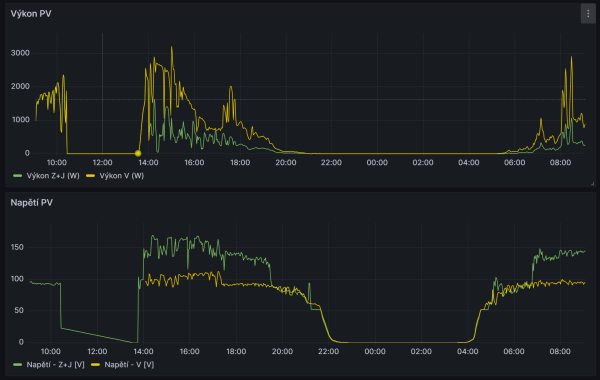Click the 06:00 label on the voltage chart axis
Image resolution: width=600 pixels, height=380 pixels.
coord(514,351)
